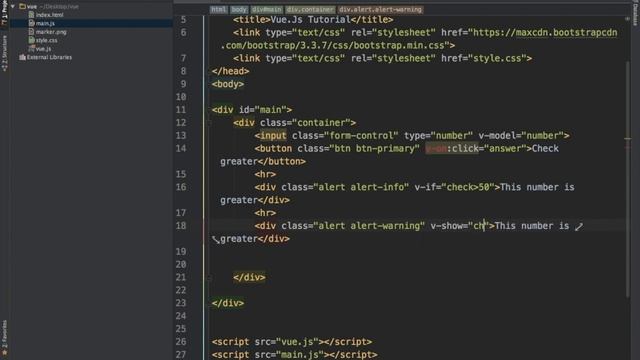
Task: Click line number 18 in the gutter
Action: pyautogui.click(x=181, y=226)
